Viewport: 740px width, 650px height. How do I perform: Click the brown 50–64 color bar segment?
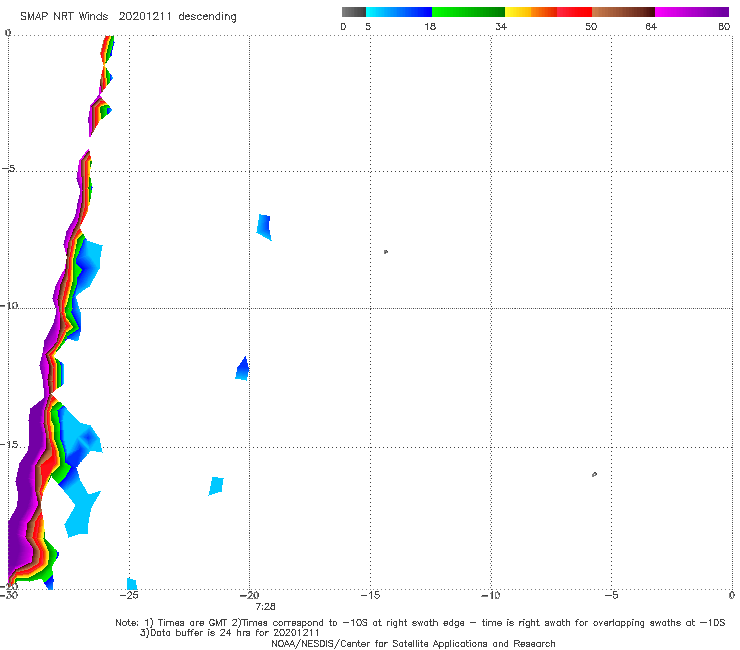[x=623, y=12]
